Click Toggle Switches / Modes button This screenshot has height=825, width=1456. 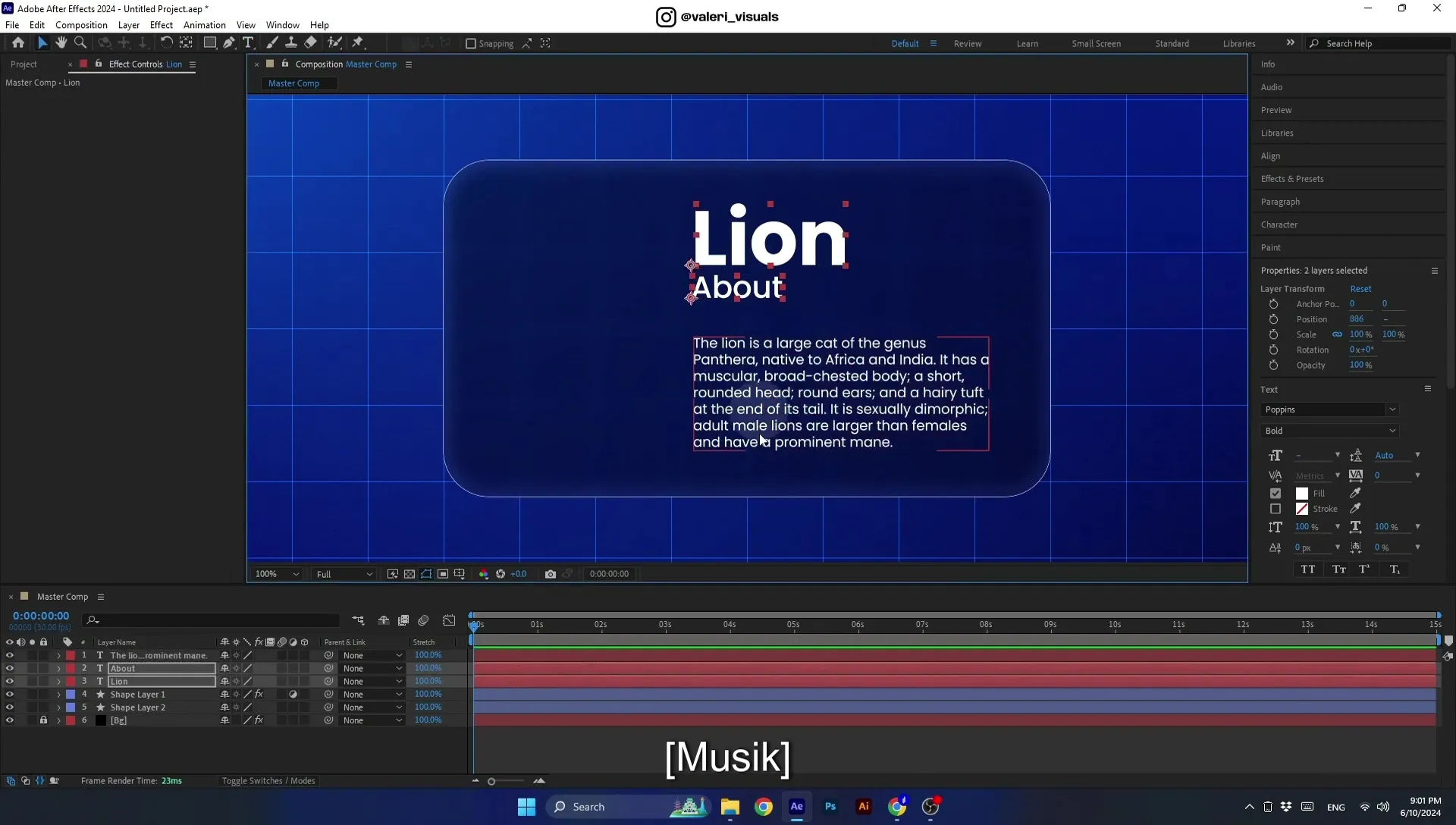(268, 781)
